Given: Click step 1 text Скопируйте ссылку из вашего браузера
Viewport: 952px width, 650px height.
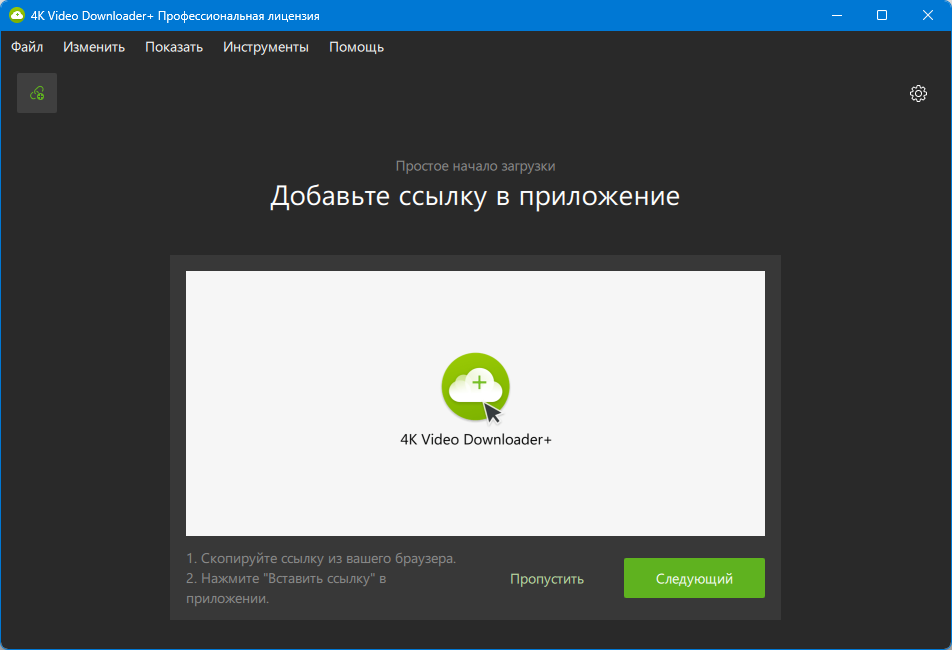Looking at the screenshot, I should tap(321, 558).
